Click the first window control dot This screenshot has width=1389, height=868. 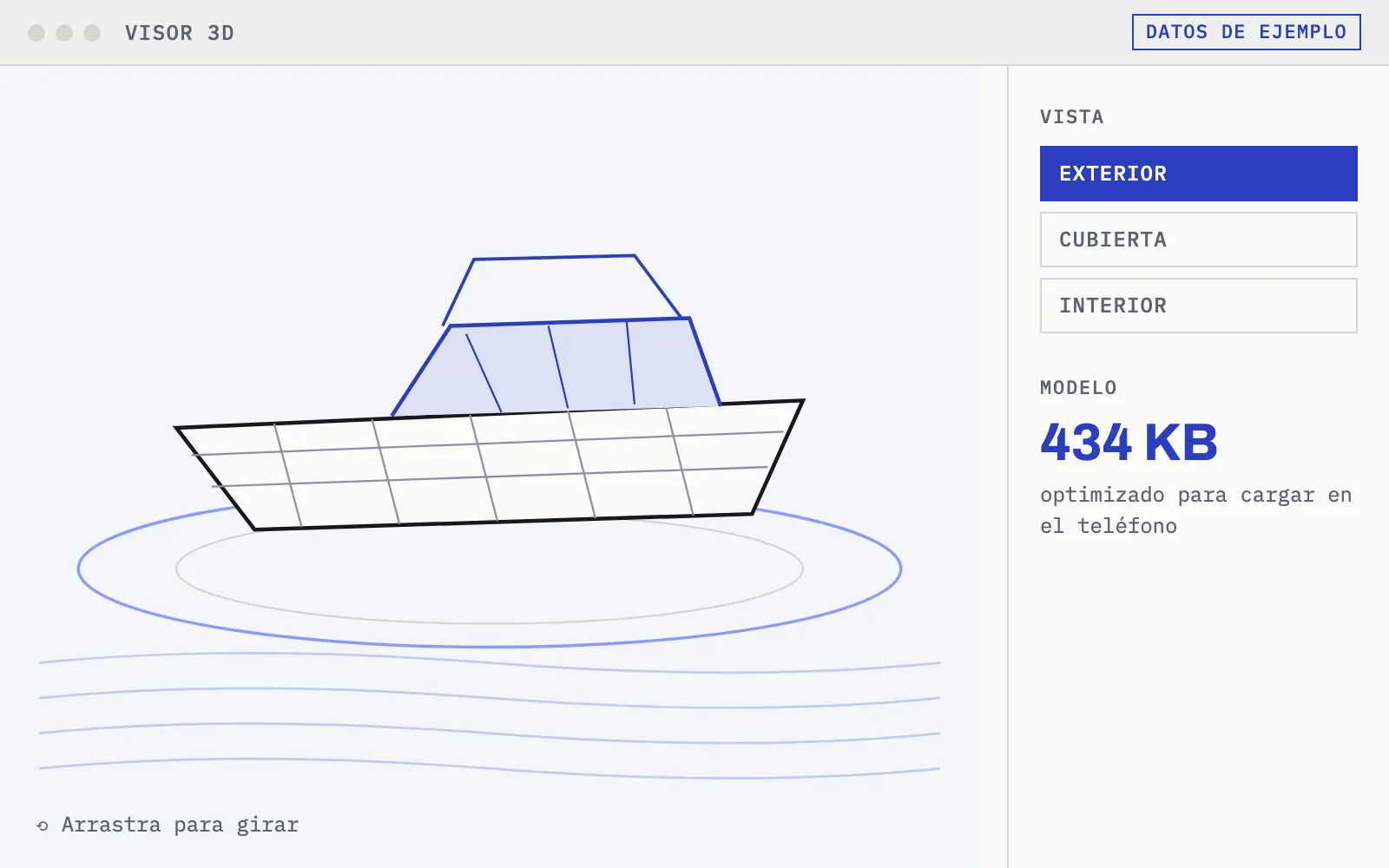point(36,33)
